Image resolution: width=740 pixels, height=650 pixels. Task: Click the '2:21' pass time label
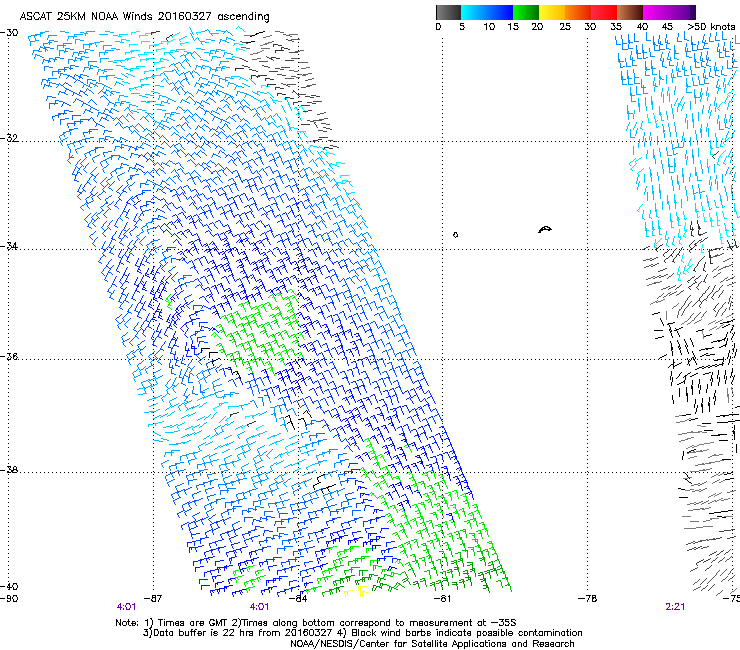click(x=675, y=607)
